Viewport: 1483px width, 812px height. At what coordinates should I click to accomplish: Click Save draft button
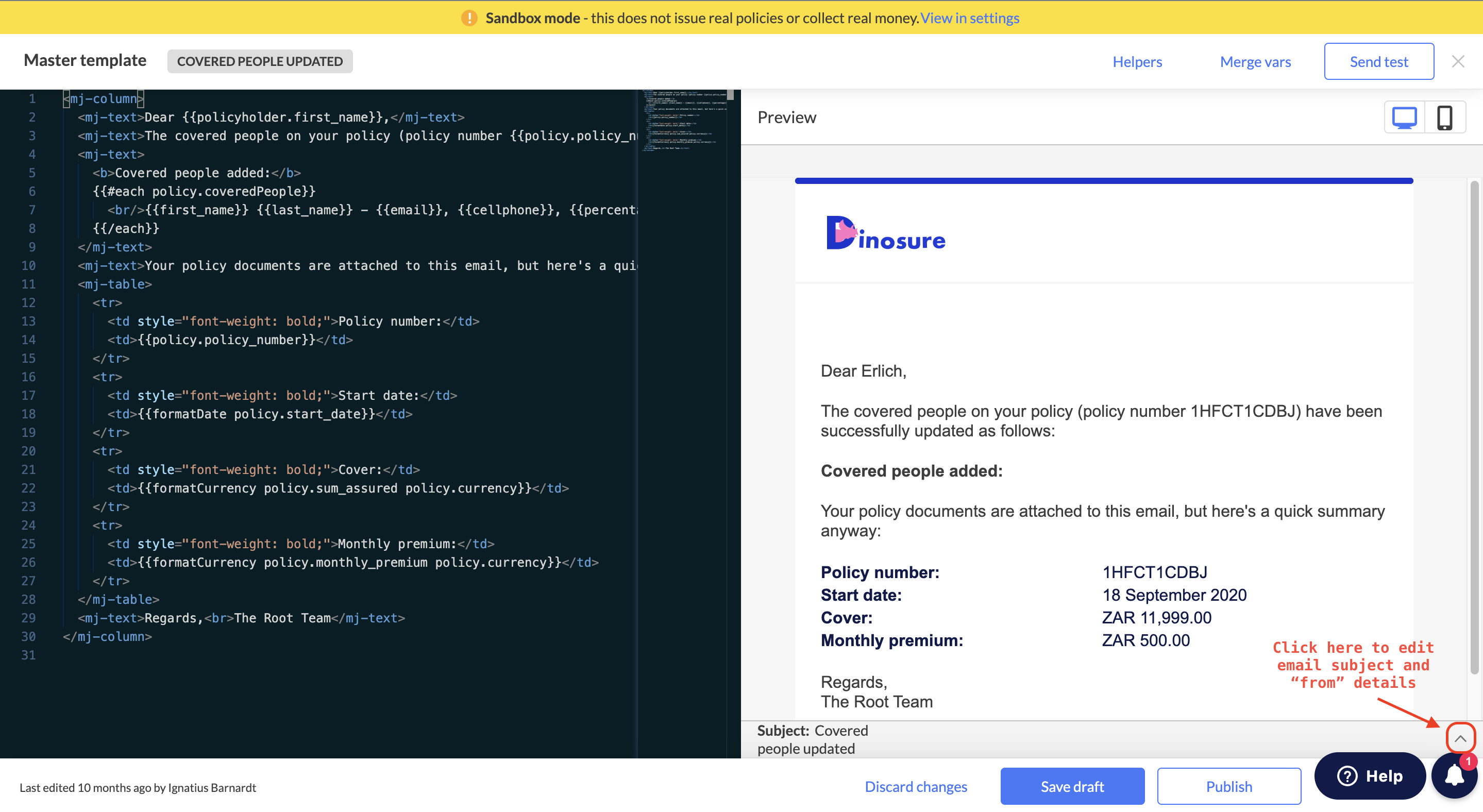coord(1071,786)
